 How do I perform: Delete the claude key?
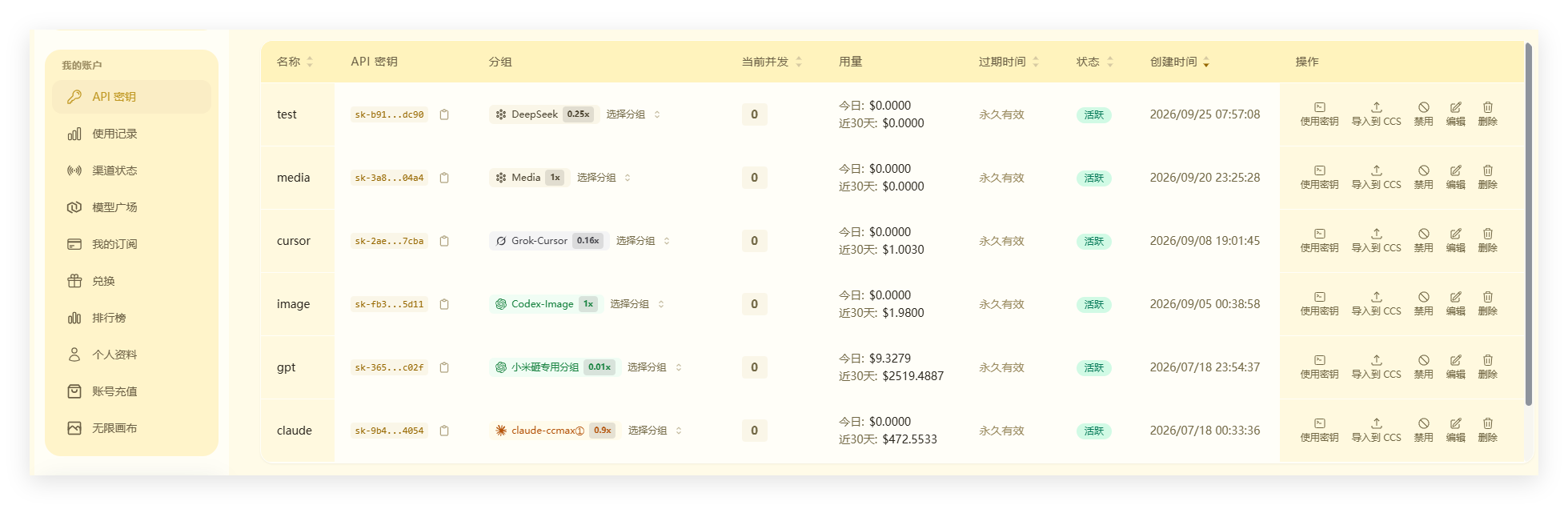(1487, 431)
